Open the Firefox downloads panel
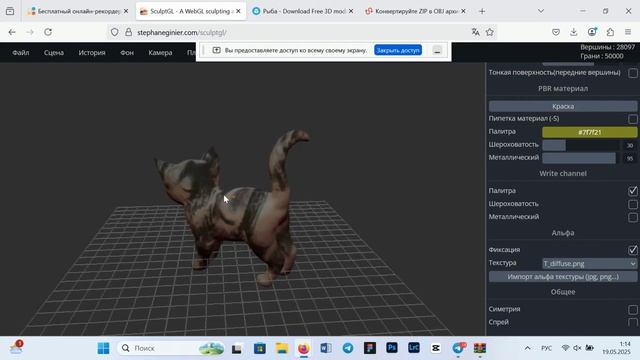Screen dimensions: 640x360 (x=573, y=32)
